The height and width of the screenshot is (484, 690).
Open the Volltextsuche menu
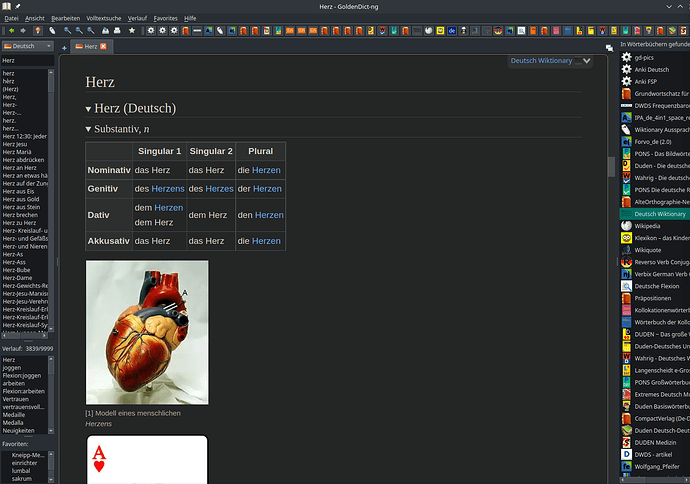click(x=103, y=18)
